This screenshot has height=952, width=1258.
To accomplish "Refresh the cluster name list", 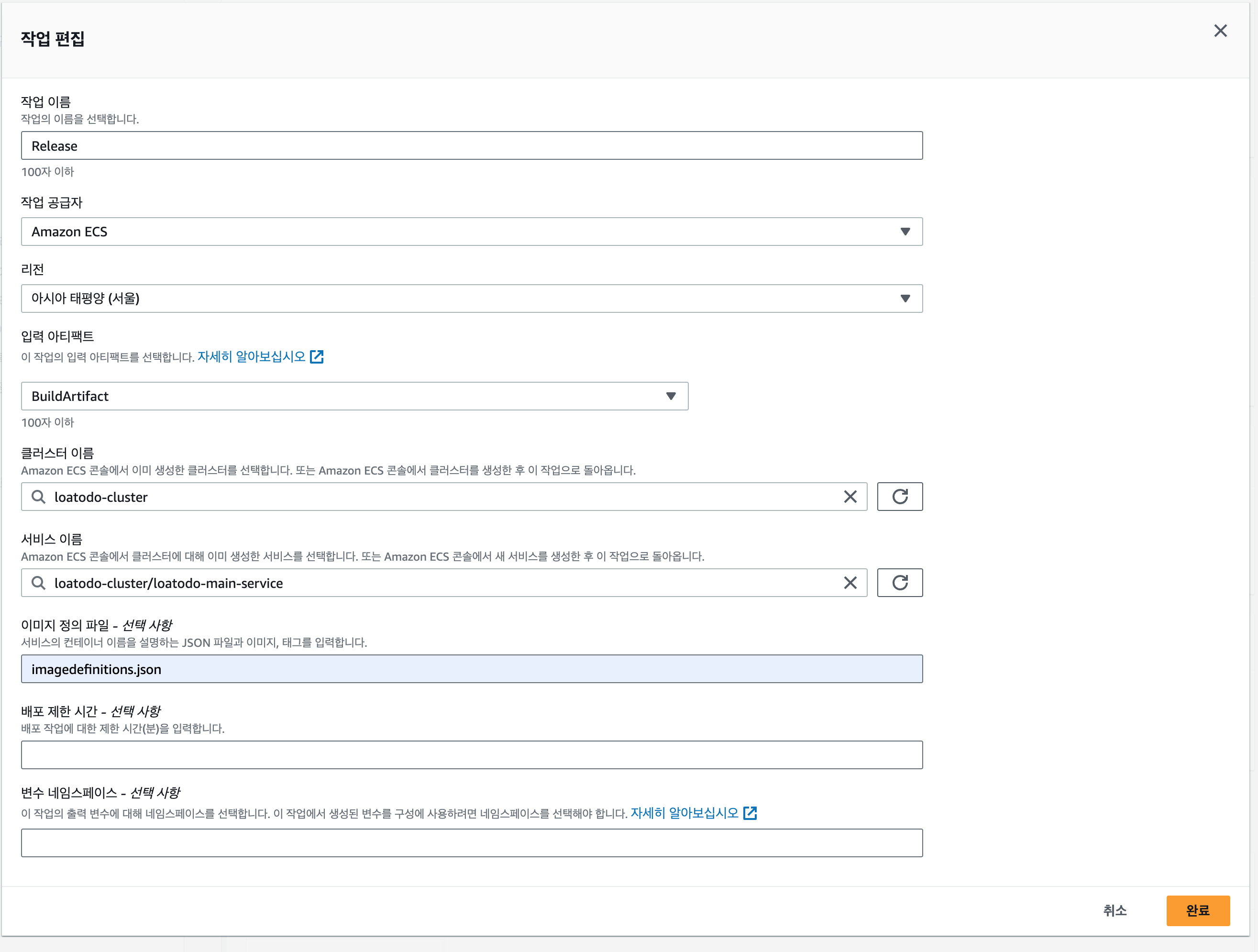I will click(x=899, y=497).
